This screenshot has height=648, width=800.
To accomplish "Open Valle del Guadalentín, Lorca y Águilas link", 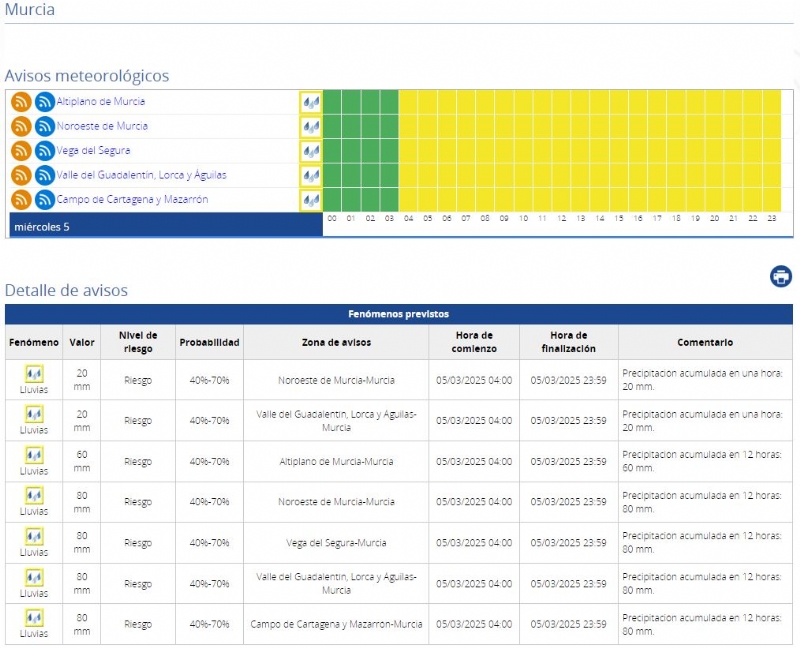I will click(141, 175).
